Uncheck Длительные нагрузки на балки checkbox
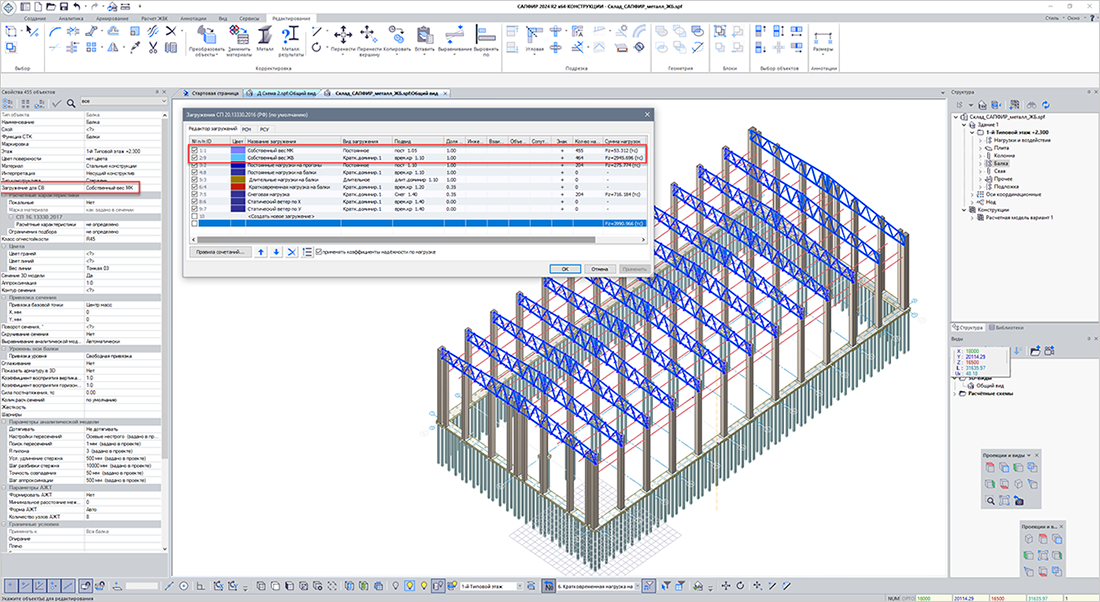 (194, 180)
